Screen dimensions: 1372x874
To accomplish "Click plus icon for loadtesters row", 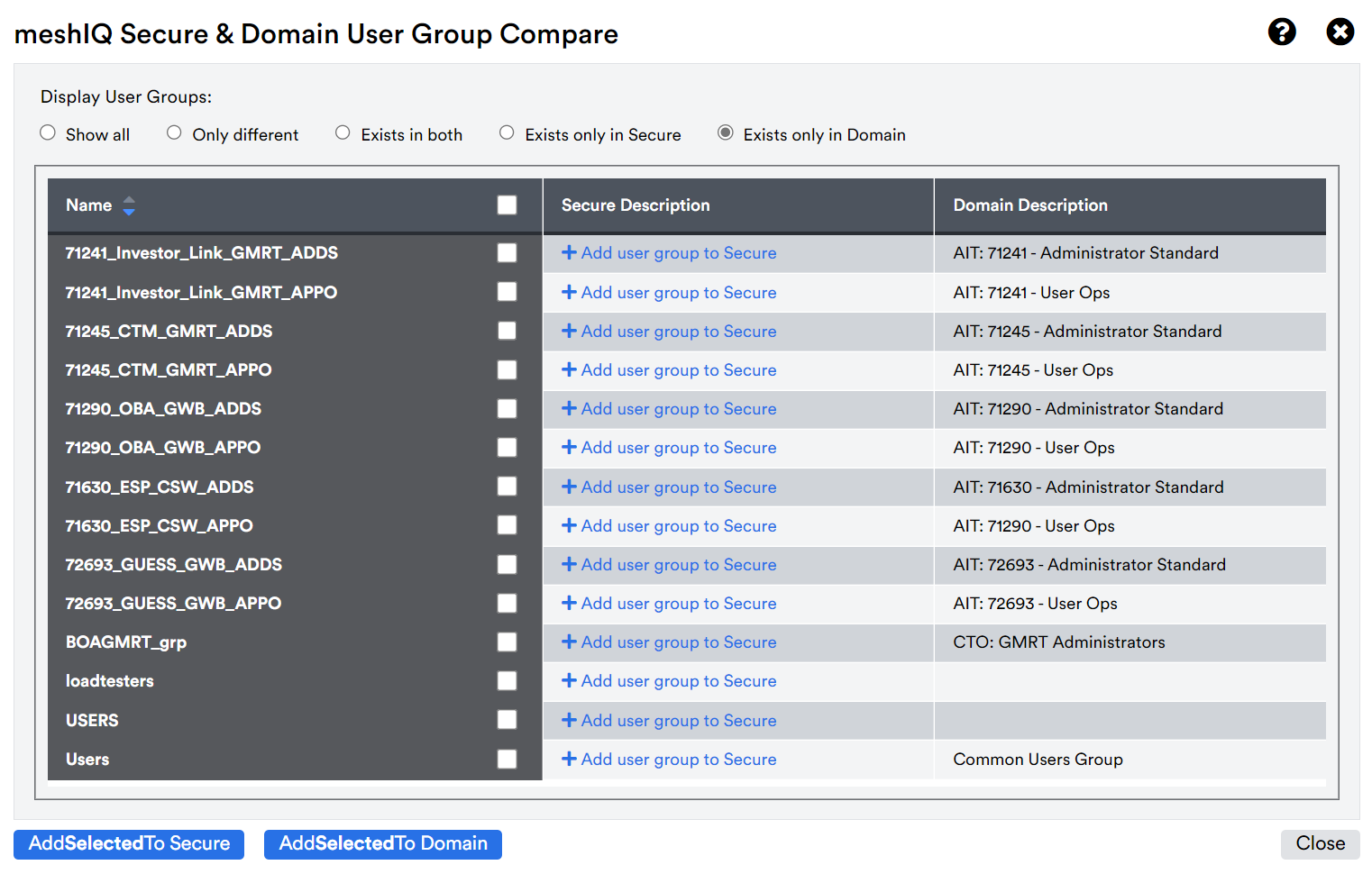I will click(x=569, y=681).
